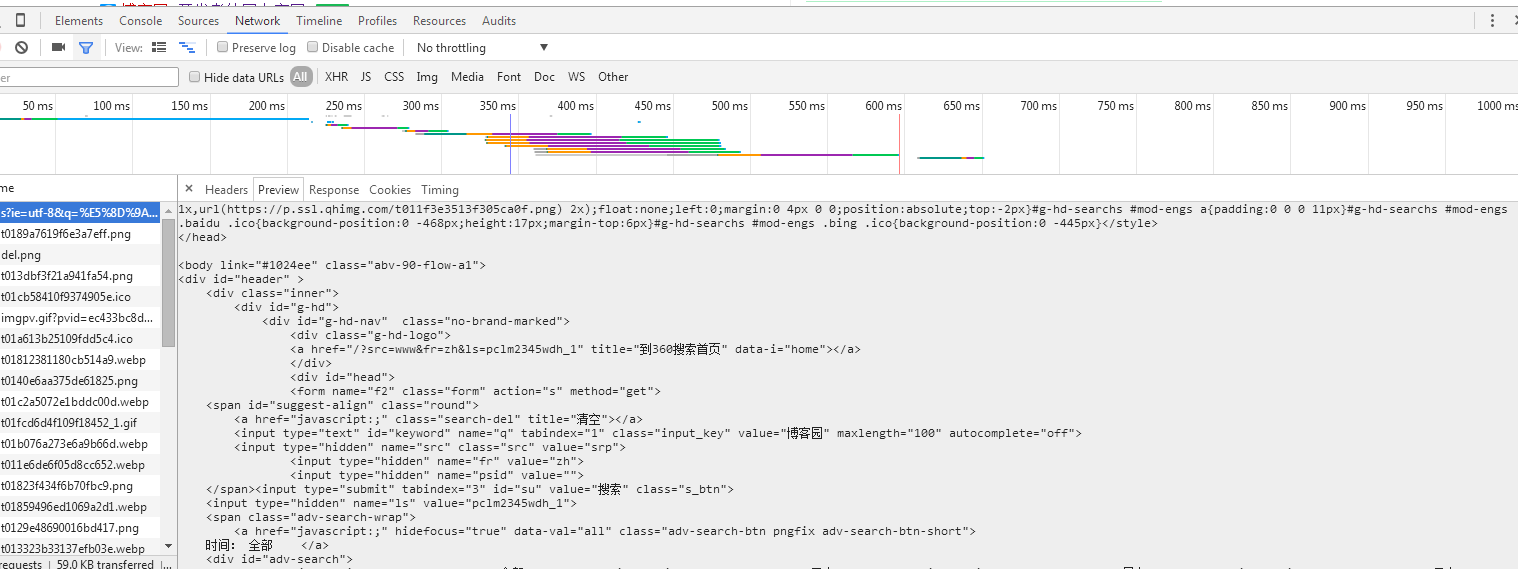
Task: Select the imgpv.gif?pvid= request row
Action: point(80,317)
